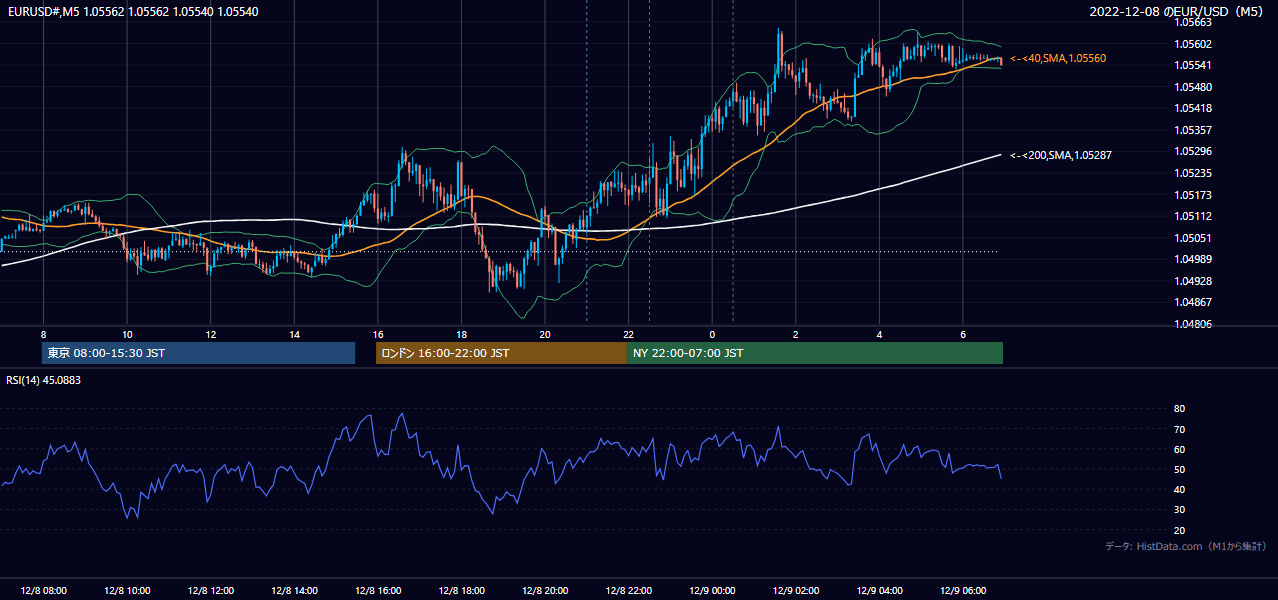Click hour tick 14 under price chart
The height and width of the screenshot is (600, 1278).
point(294,334)
